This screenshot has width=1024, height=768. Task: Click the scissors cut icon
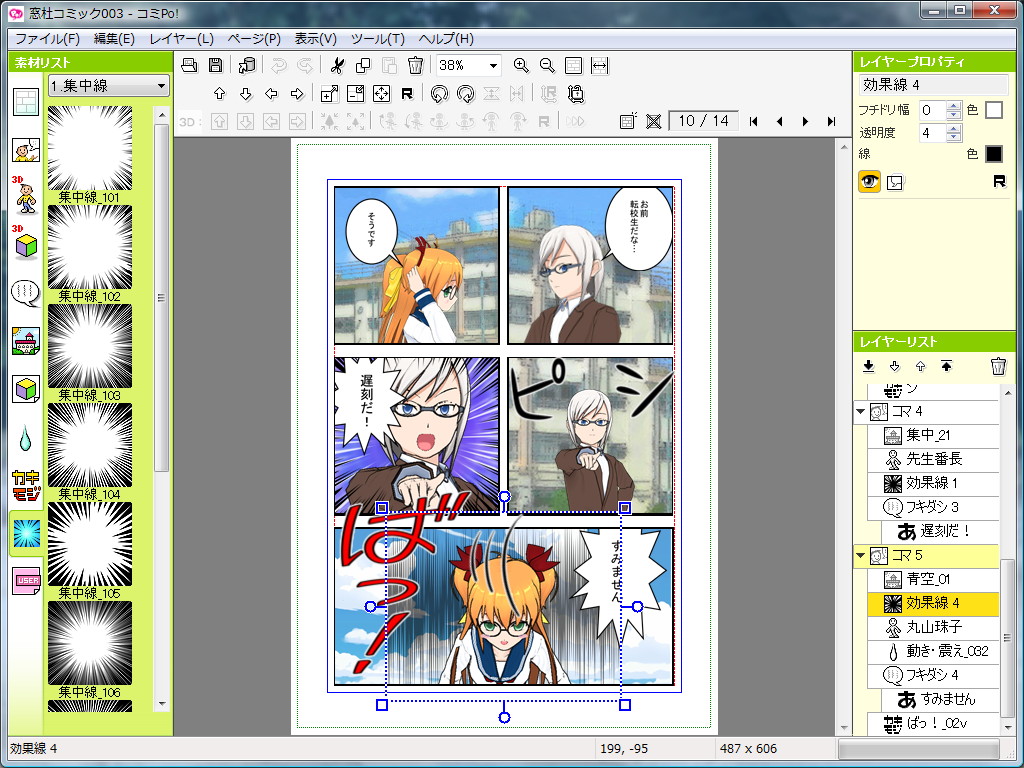337,65
